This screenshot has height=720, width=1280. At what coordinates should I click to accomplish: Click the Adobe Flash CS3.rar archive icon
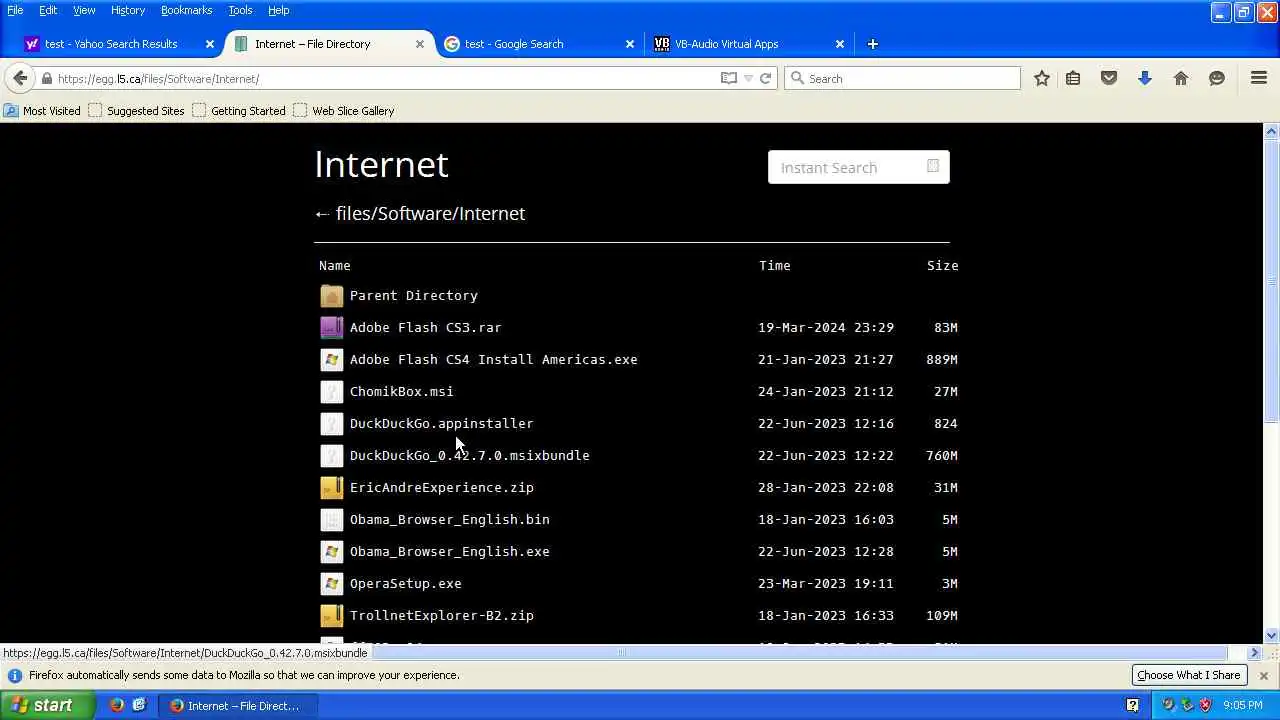[331, 327]
